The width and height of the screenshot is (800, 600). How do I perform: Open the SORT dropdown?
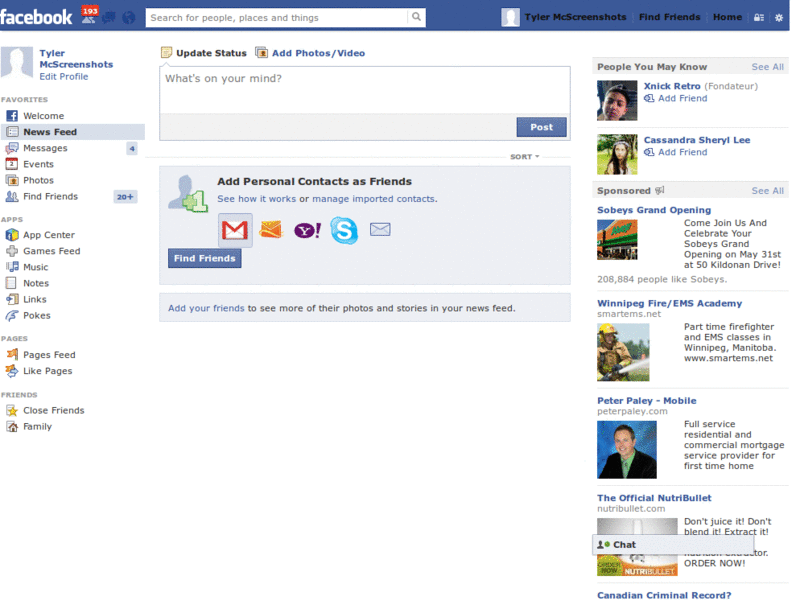[x=524, y=157]
